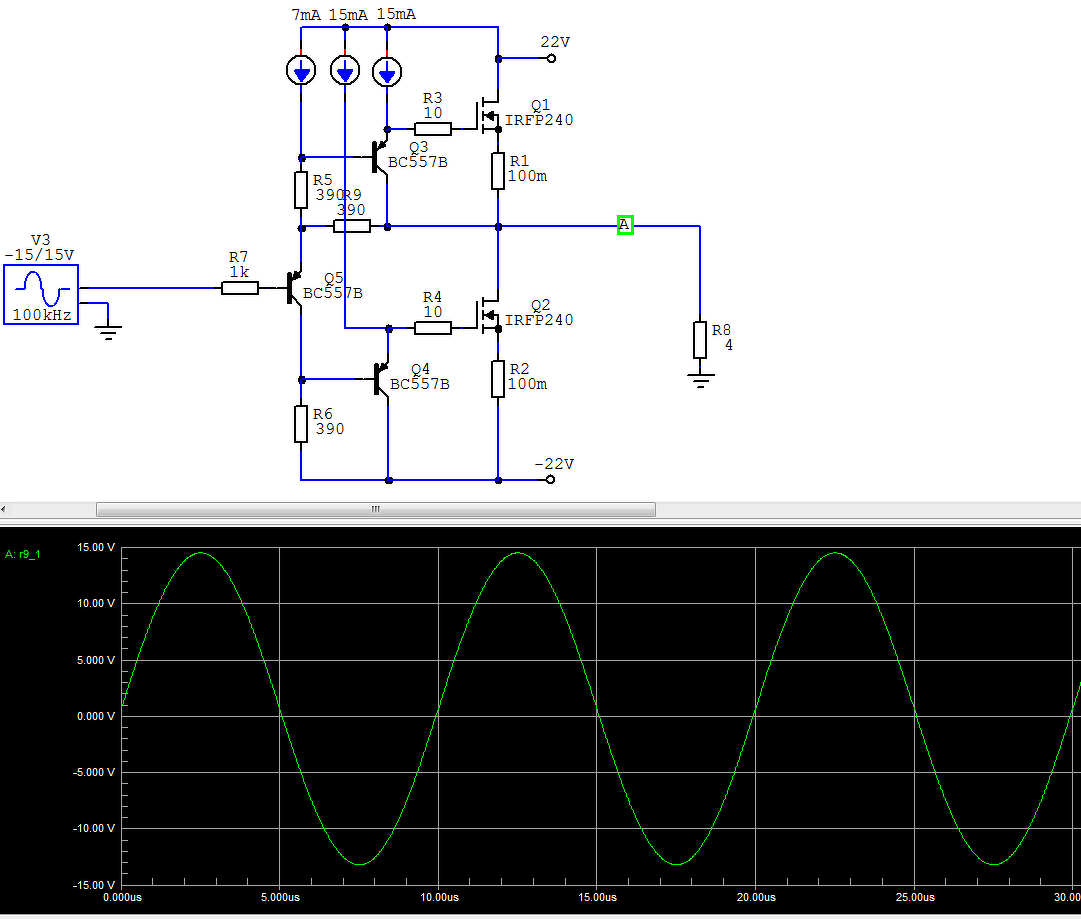Image resolution: width=1081 pixels, height=919 pixels.
Task: Click the R8 load value 4
Action: [729, 345]
